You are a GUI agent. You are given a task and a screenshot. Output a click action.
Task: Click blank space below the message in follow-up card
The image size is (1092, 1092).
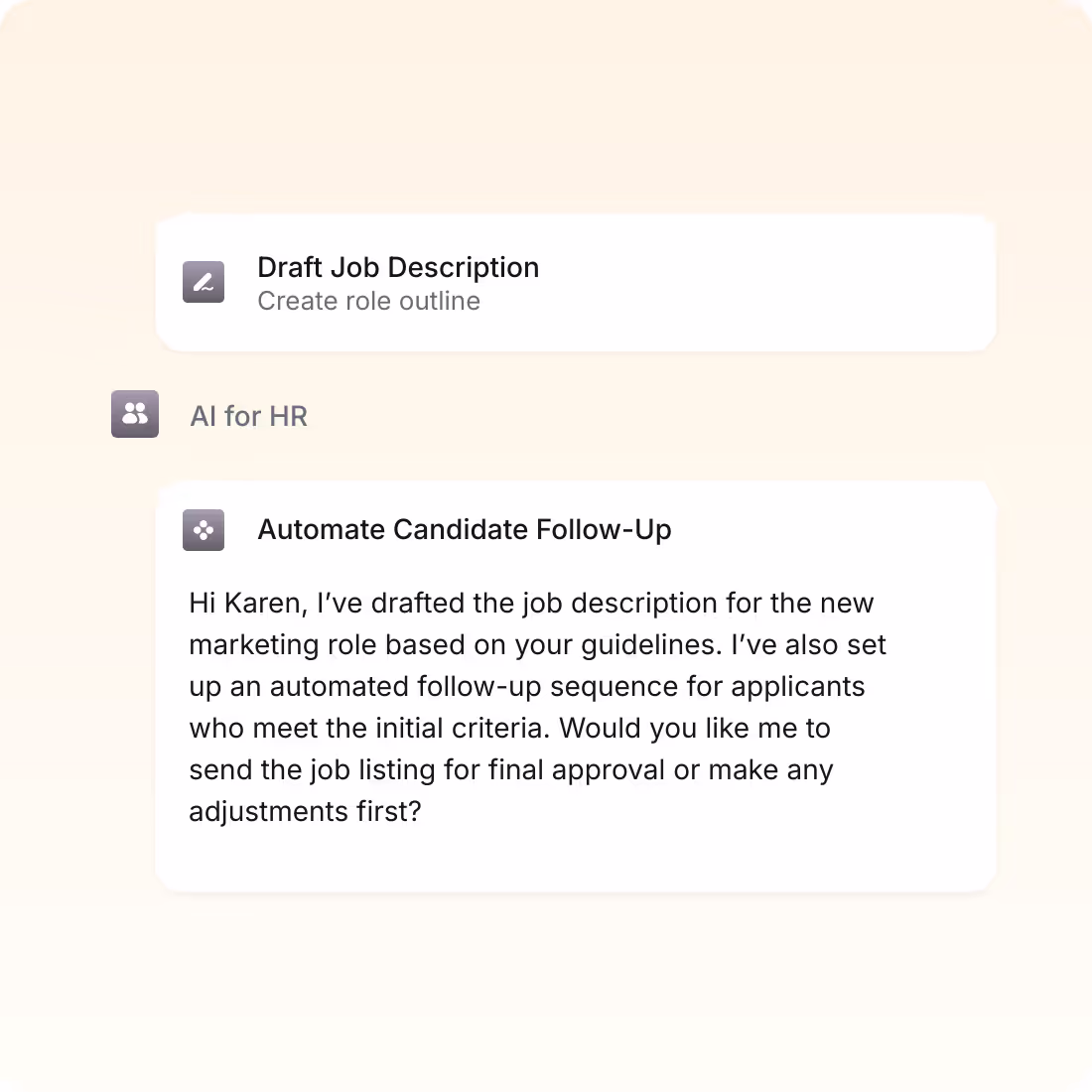(x=575, y=860)
